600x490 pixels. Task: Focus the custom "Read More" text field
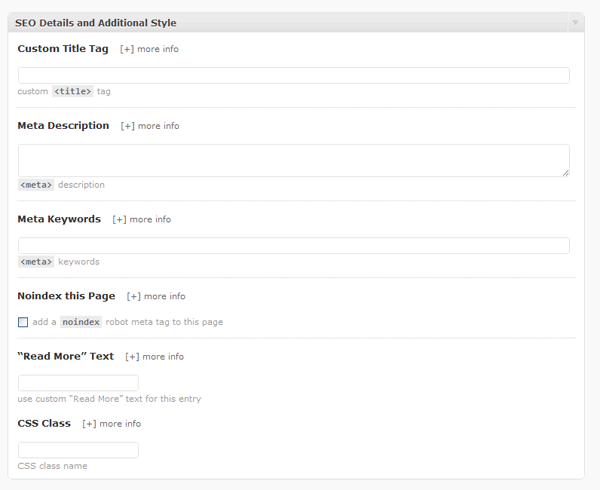tap(78, 383)
